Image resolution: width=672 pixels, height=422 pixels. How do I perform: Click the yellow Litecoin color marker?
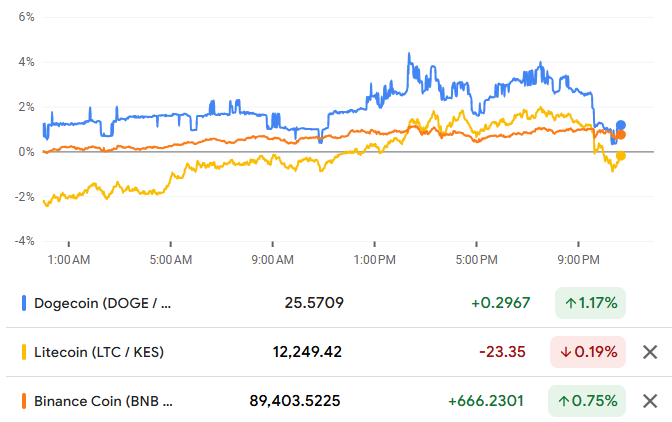pos(24,352)
